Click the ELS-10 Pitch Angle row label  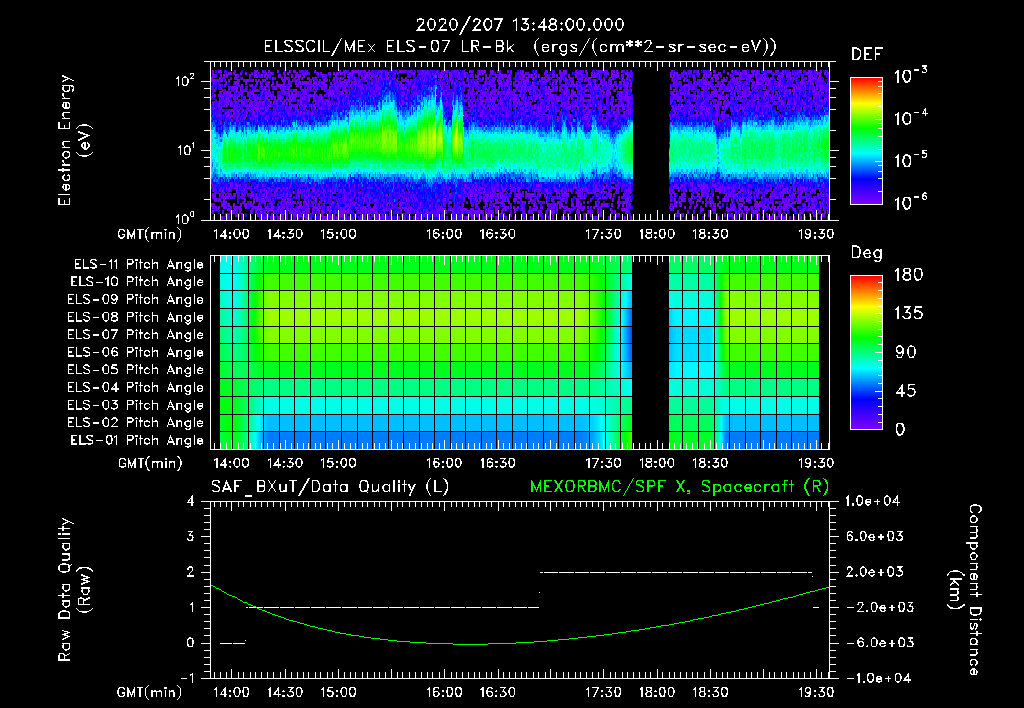pos(137,282)
